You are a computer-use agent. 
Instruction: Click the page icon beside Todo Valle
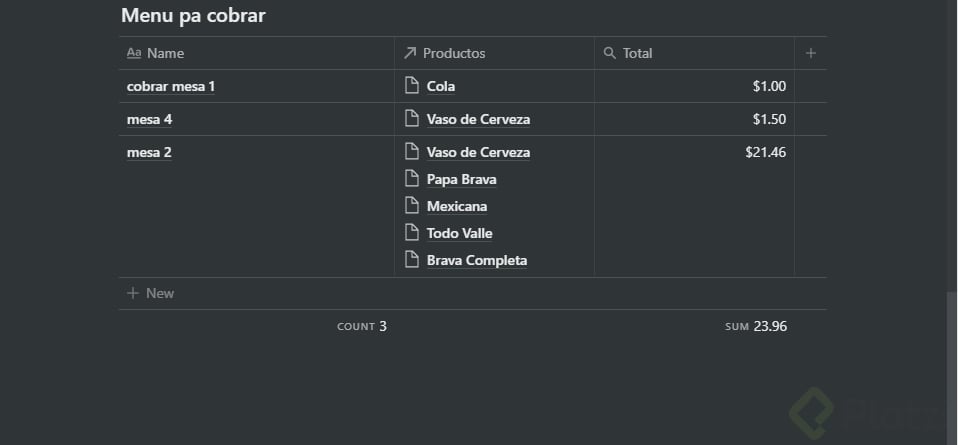pos(412,232)
